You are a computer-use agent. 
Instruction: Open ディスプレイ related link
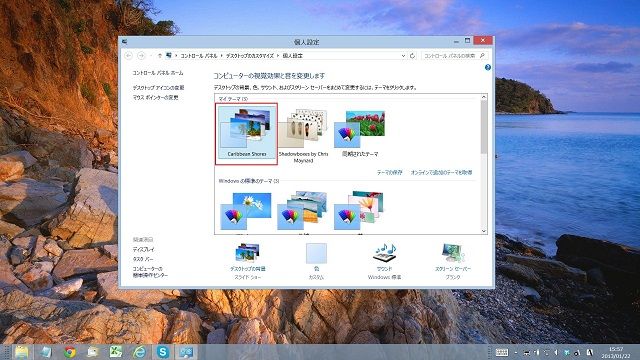[143, 249]
